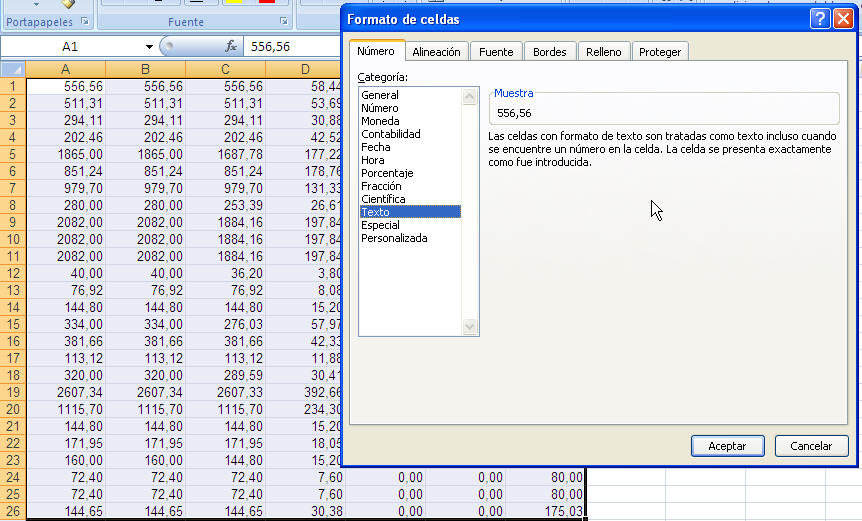Switch to the Número tab
The width and height of the screenshot is (862, 521).
376,51
